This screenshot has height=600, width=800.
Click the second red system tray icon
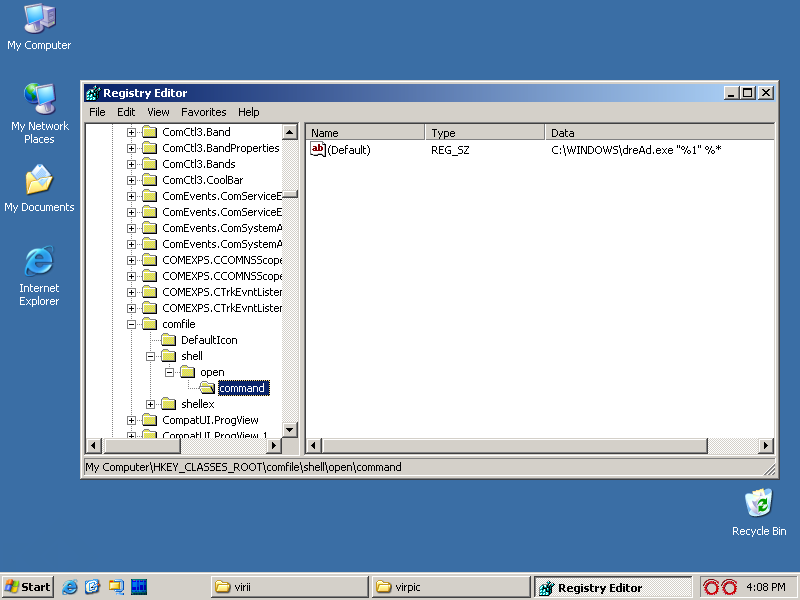pyautogui.click(x=729, y=587)
